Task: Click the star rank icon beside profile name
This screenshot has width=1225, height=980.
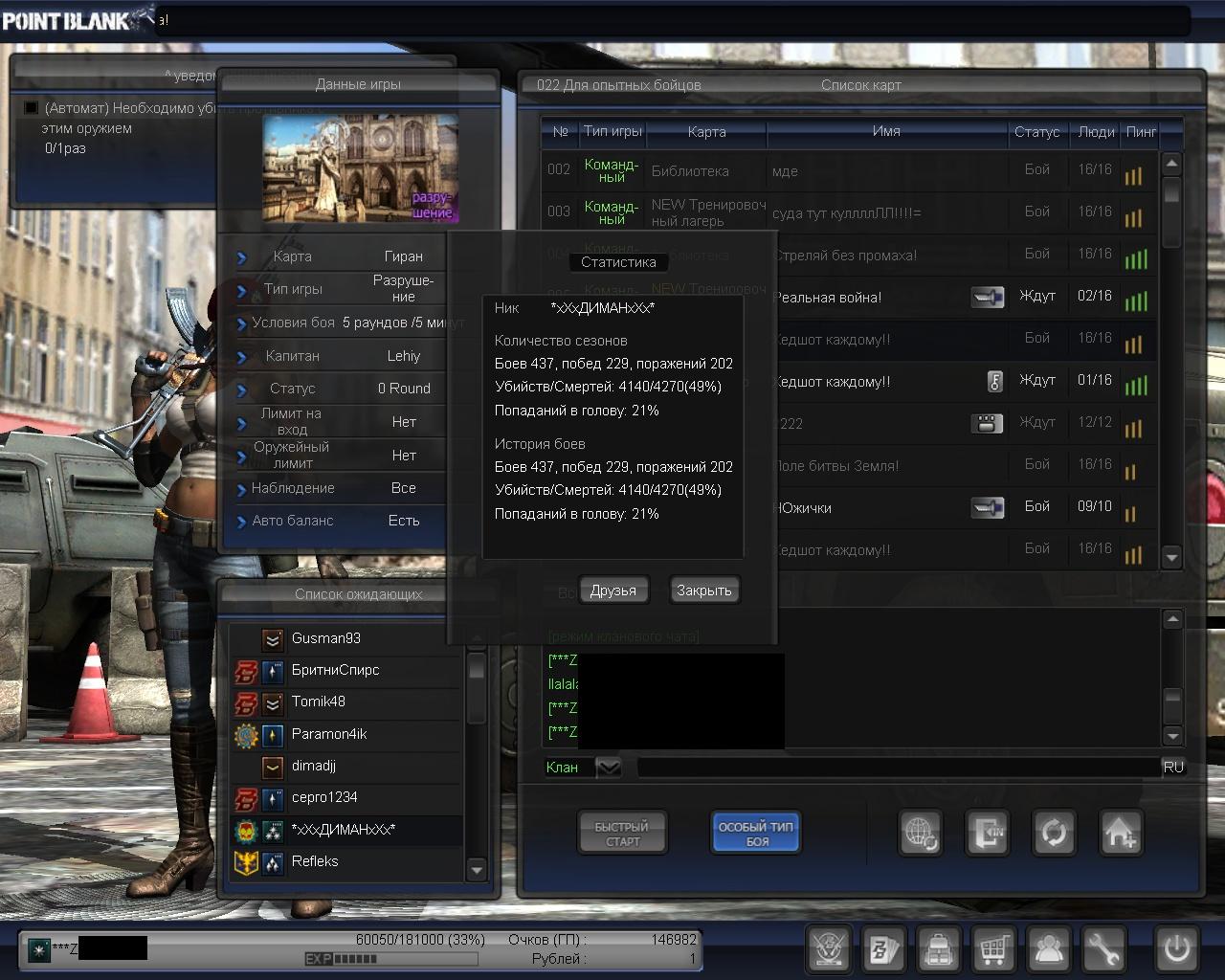Action: 39,949
